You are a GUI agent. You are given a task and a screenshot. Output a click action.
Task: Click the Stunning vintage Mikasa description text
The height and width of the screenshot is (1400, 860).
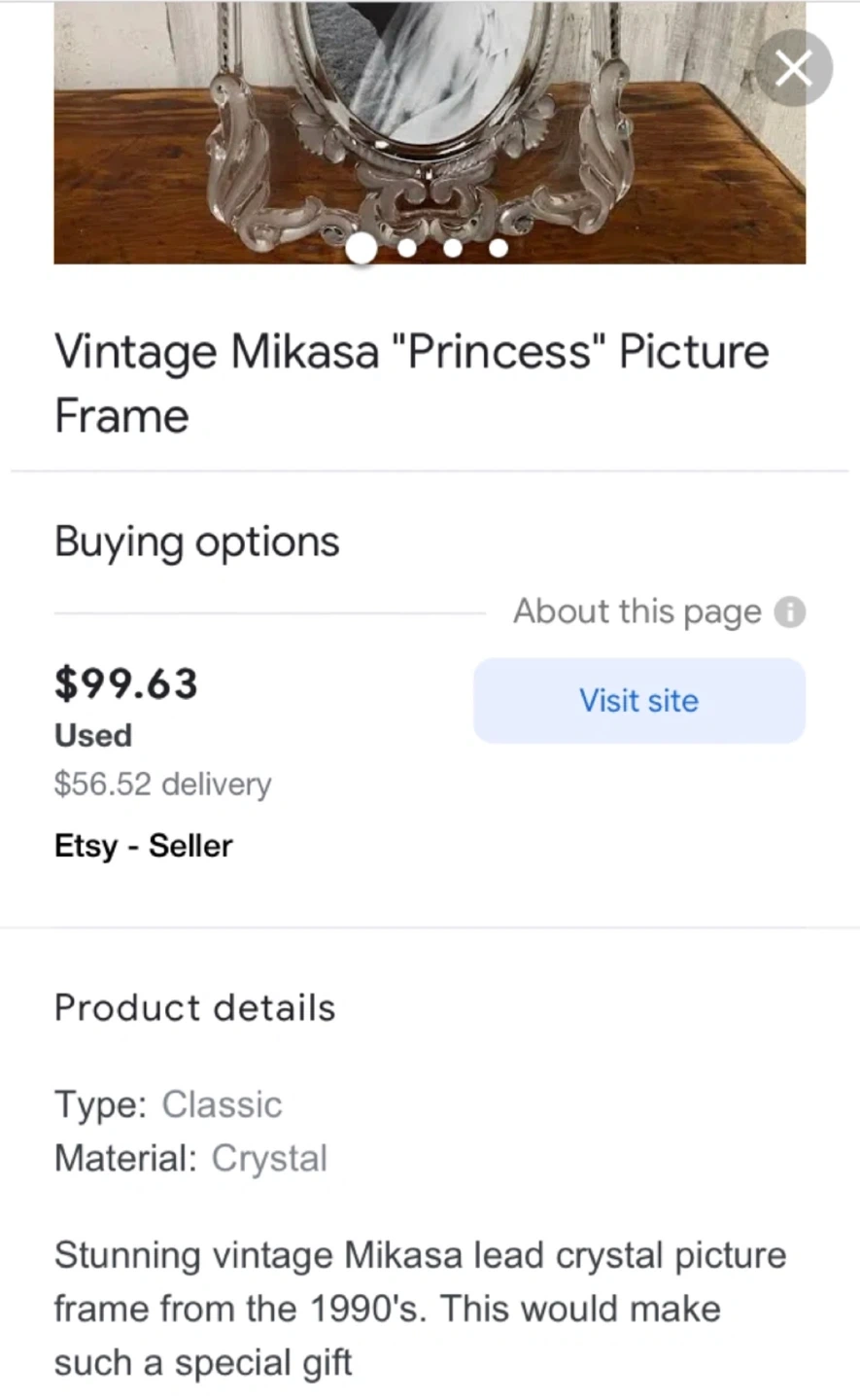pyautogui.click(x=419, y=1309)
